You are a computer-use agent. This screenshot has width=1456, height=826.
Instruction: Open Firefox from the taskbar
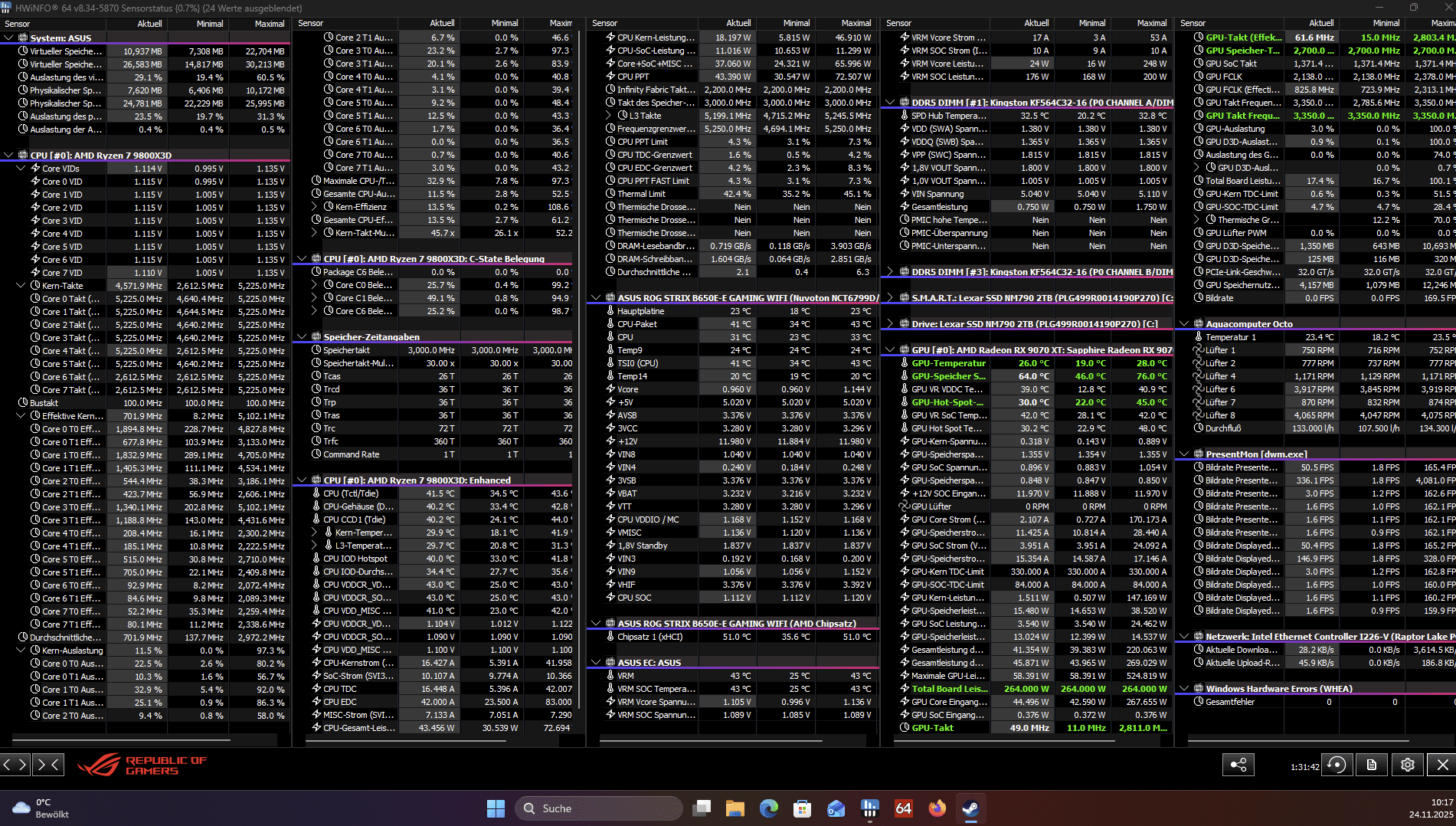(937, 808)
